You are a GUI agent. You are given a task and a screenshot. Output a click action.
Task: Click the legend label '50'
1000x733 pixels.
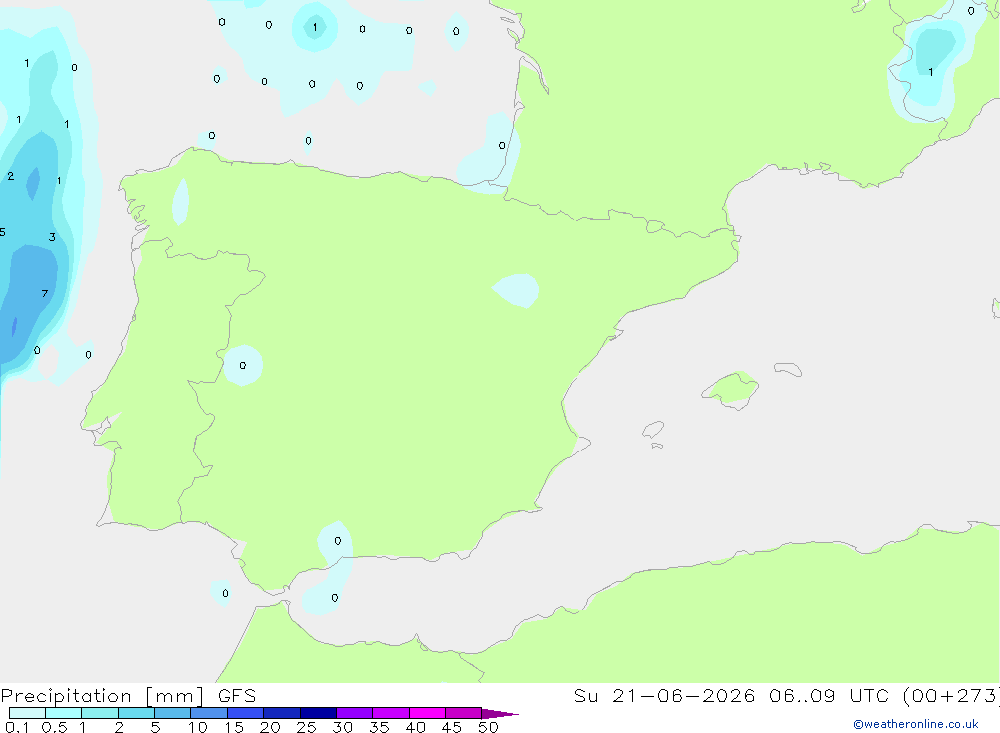tap(488, 727)
